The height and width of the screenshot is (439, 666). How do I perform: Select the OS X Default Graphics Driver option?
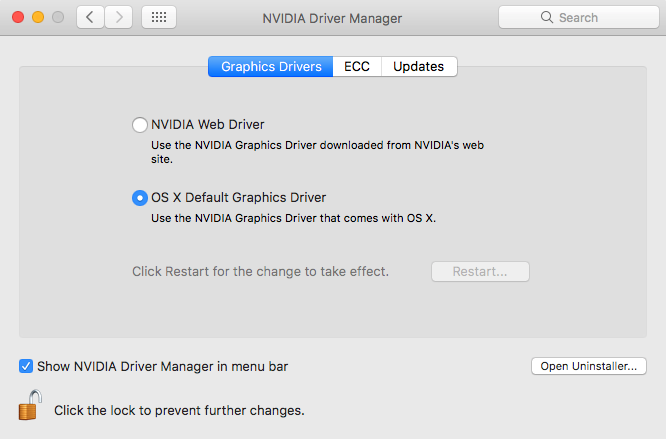click(139, 198)
